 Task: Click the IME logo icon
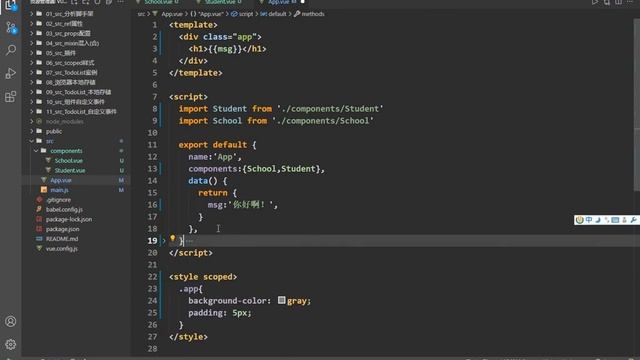pyautogui.click(x=580, y=220)
